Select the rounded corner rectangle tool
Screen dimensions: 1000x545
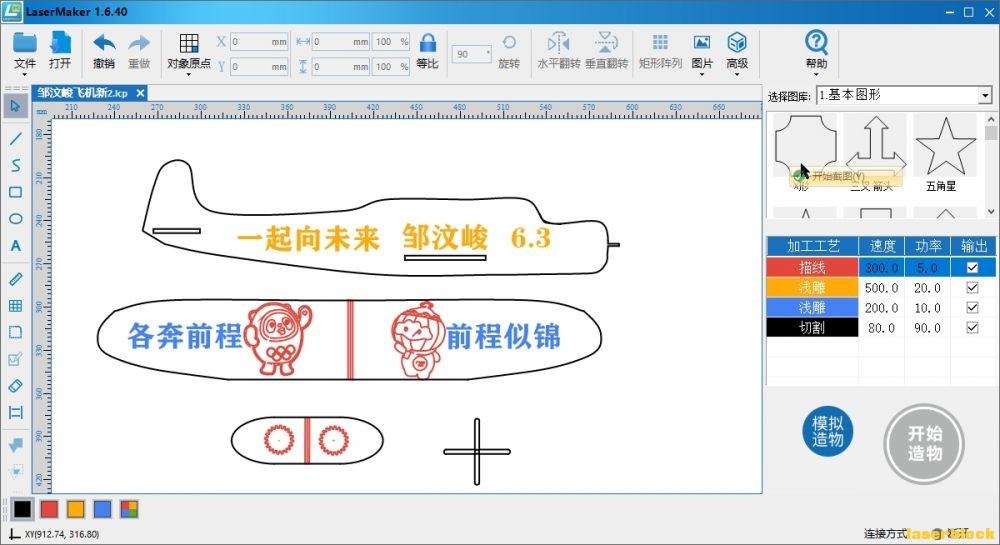pos(16,332)
